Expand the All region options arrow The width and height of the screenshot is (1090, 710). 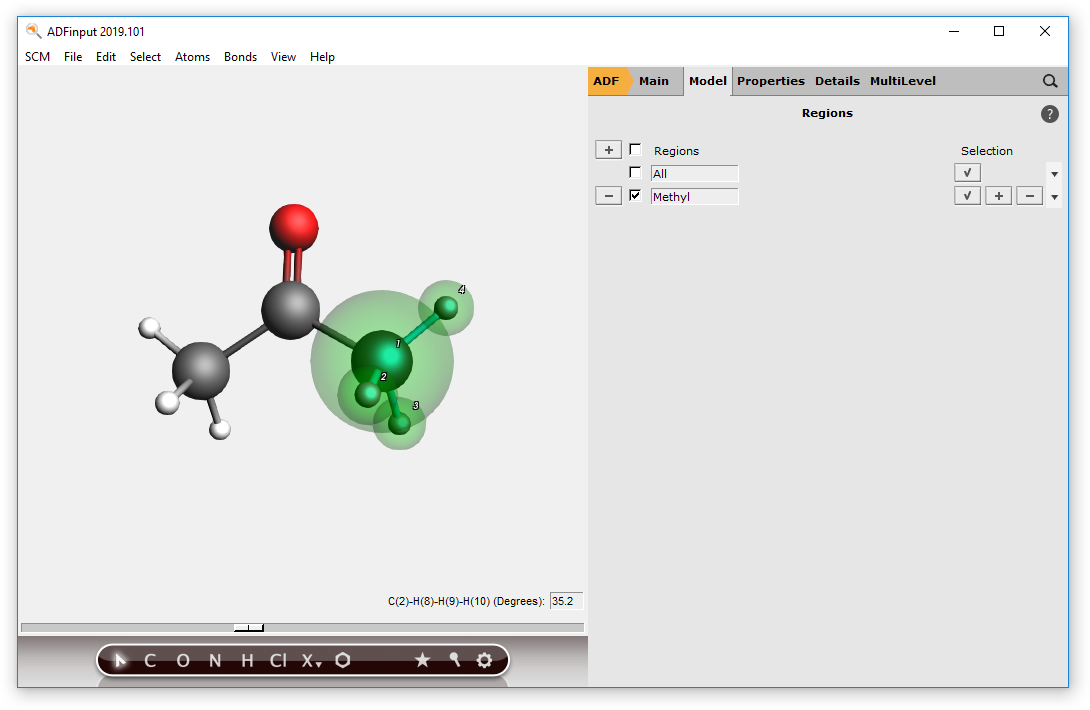[x=1054, y=174]
